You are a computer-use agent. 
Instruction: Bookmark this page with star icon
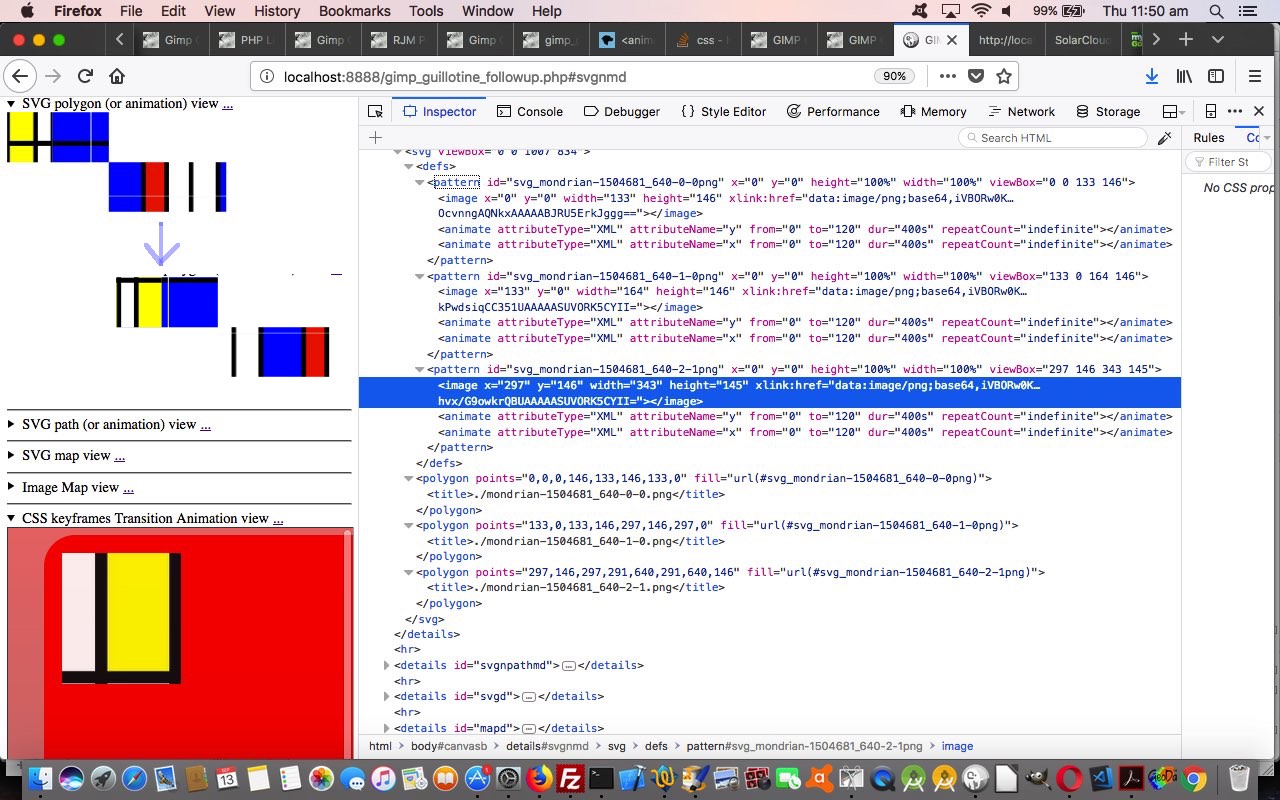(1004, 76)
